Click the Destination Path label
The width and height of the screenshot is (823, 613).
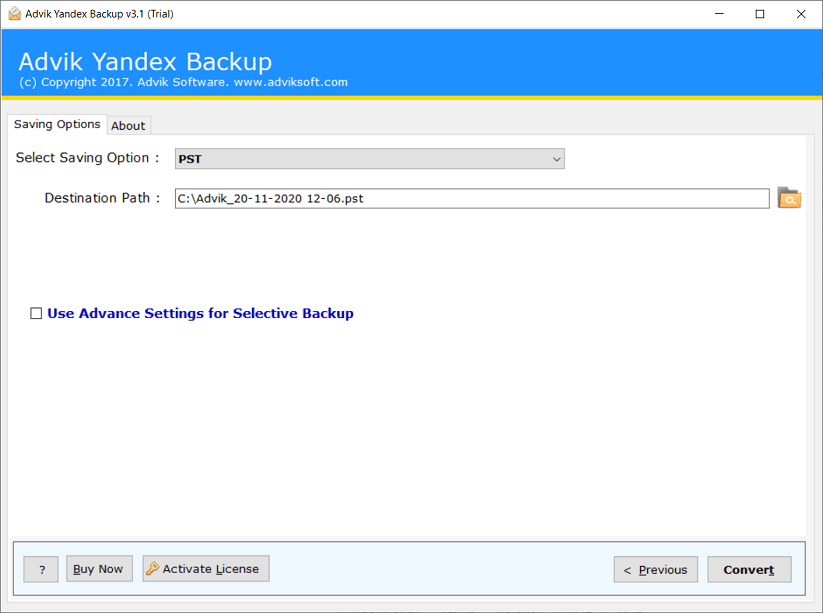(x=102, y=198)
